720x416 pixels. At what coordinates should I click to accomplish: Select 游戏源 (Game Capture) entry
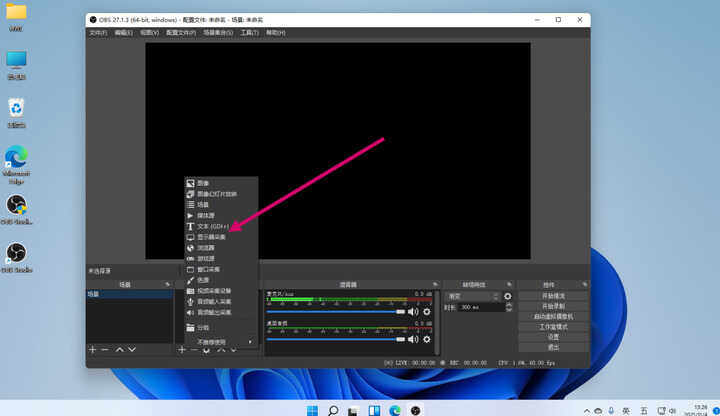click(x=221, y=259)
